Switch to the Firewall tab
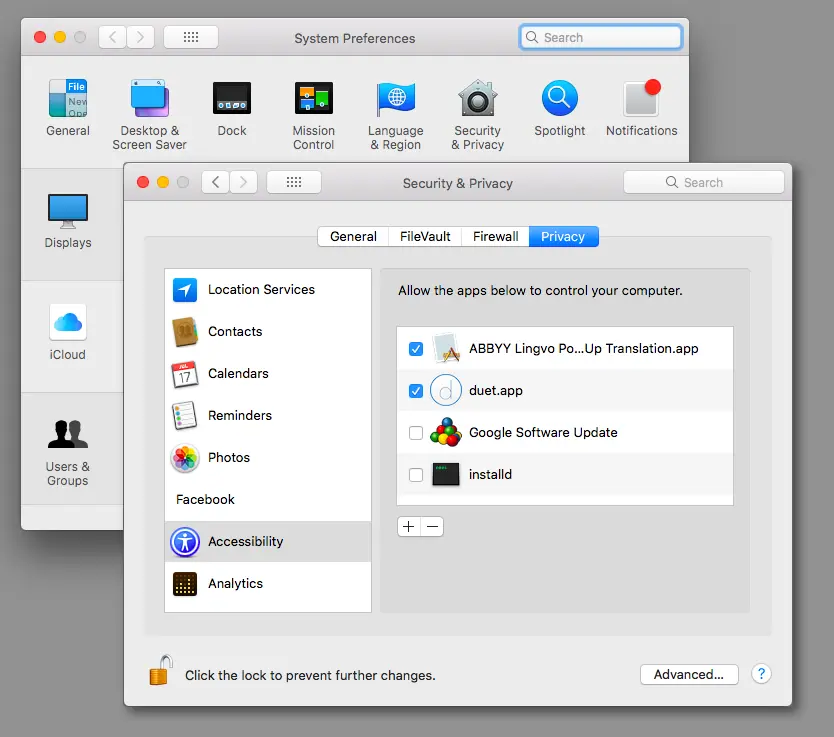The width and height of the screenshot is (834, 737). 496,237
